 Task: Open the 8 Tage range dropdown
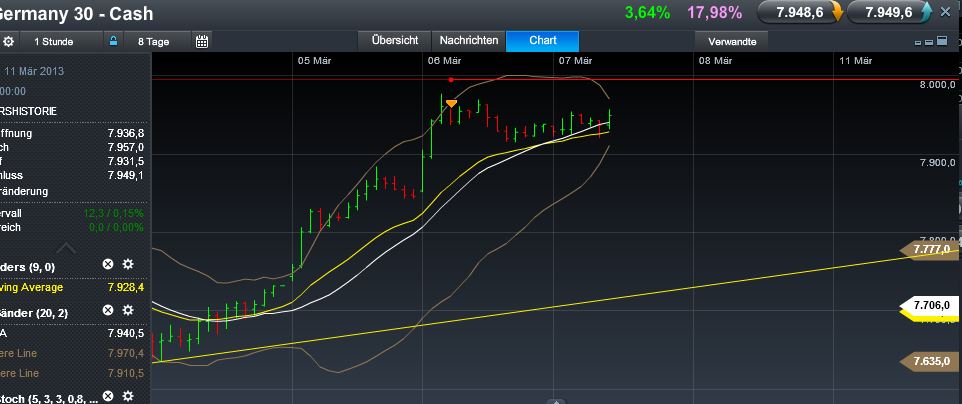point(156,42)
